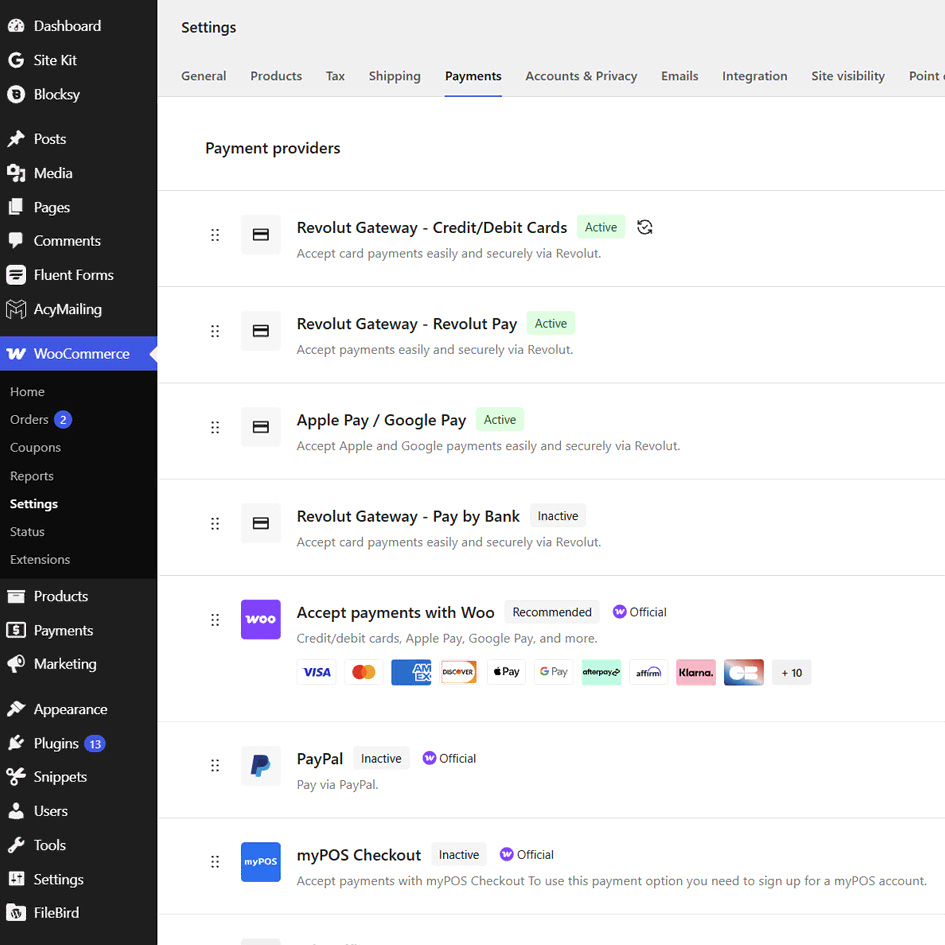945x945 pixels.
Task: Click drag handle next to PayPal
Action: point(215,765)
